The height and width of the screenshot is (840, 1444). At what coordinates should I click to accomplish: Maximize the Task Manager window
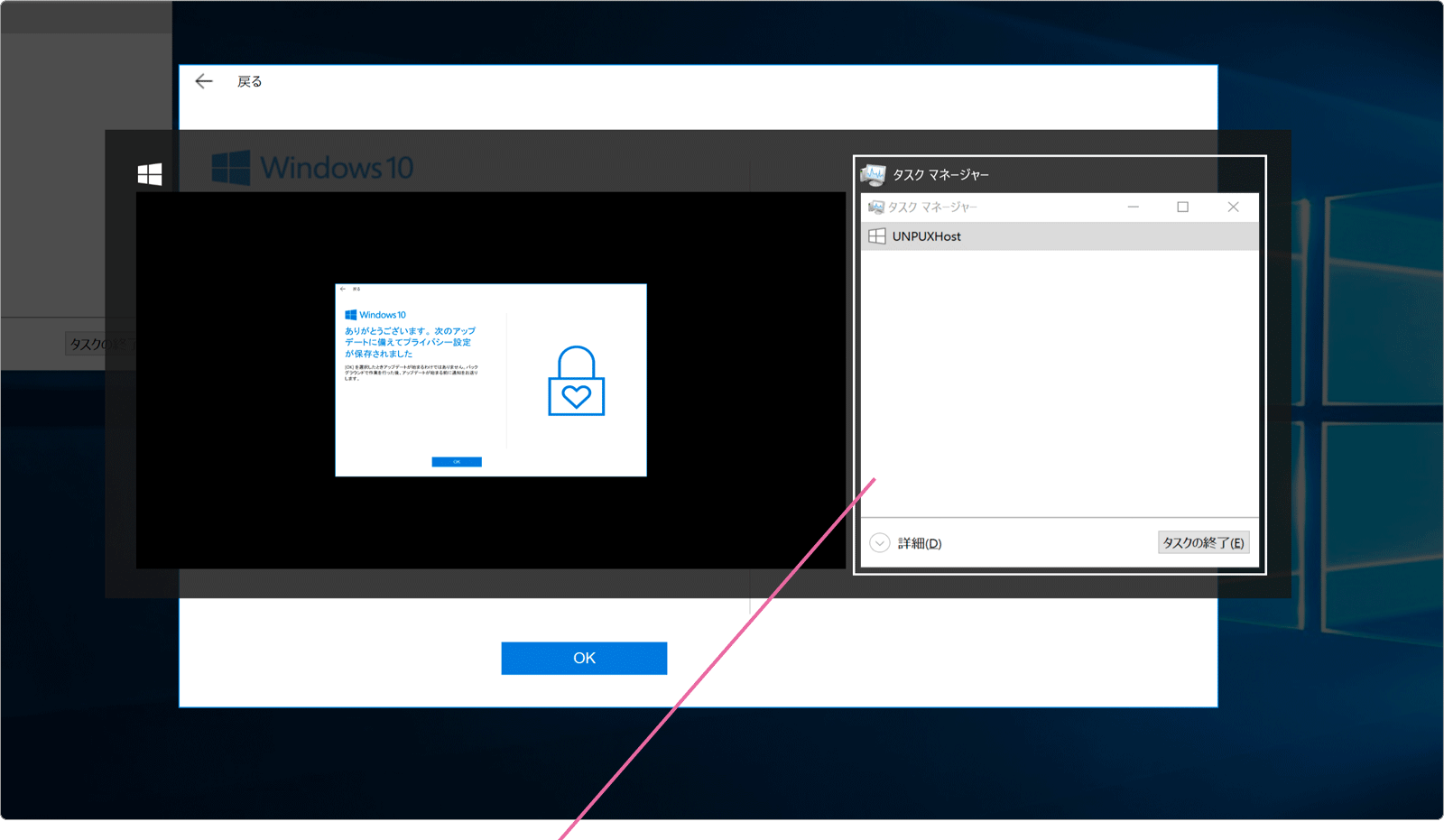pos(1182,207)
